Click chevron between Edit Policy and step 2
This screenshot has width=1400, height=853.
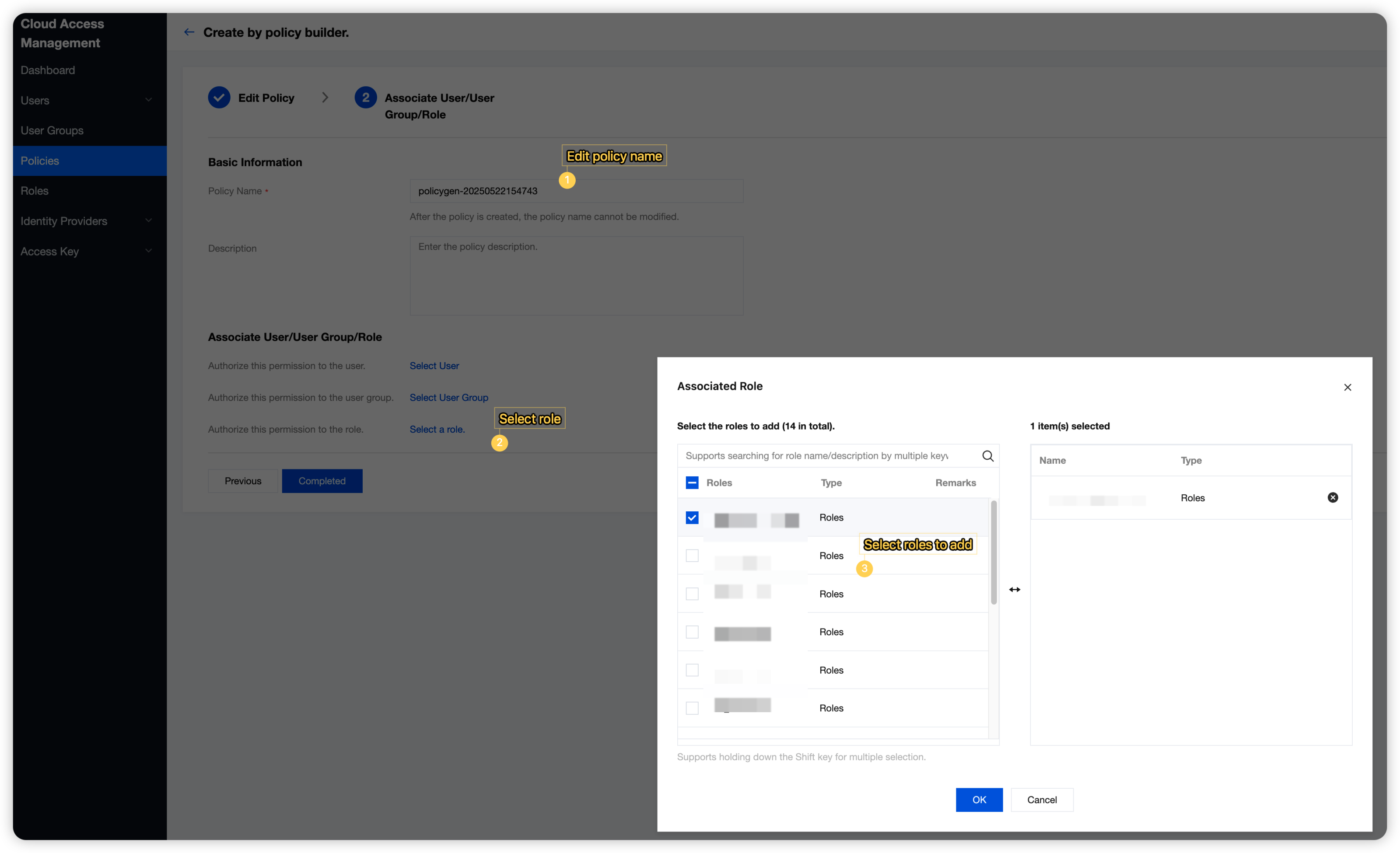(x=325, y=98)
